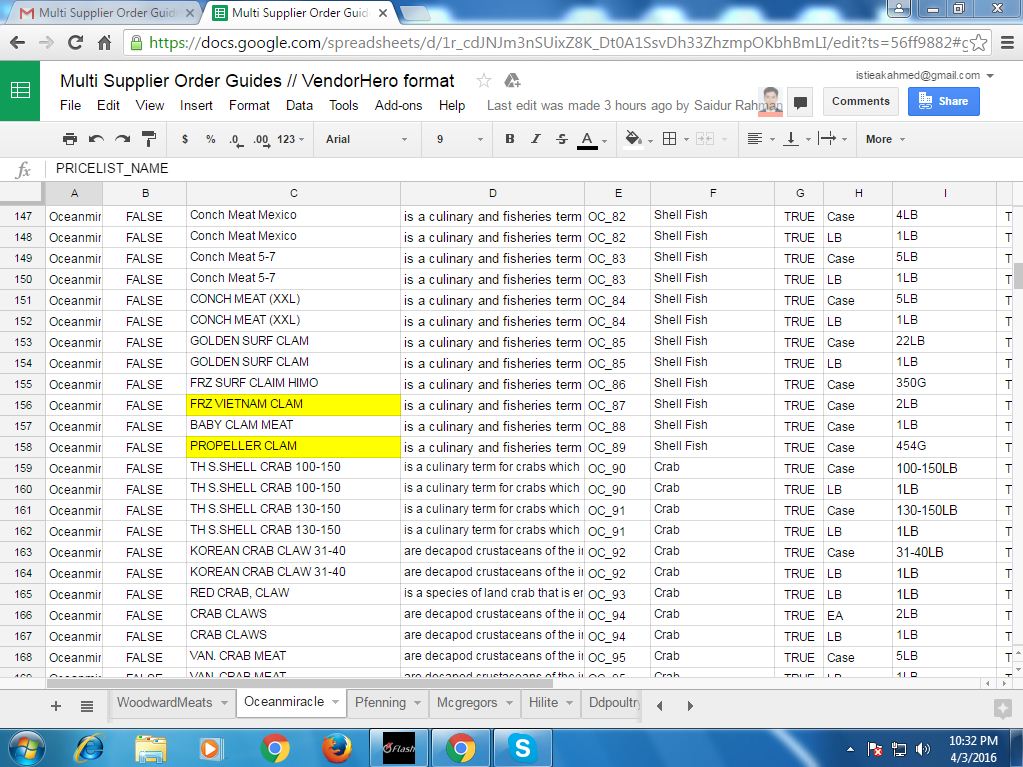The image size is (1023, 767).
Task: Switch to Hilite sheet tab
Action: [x=543, y=702]
